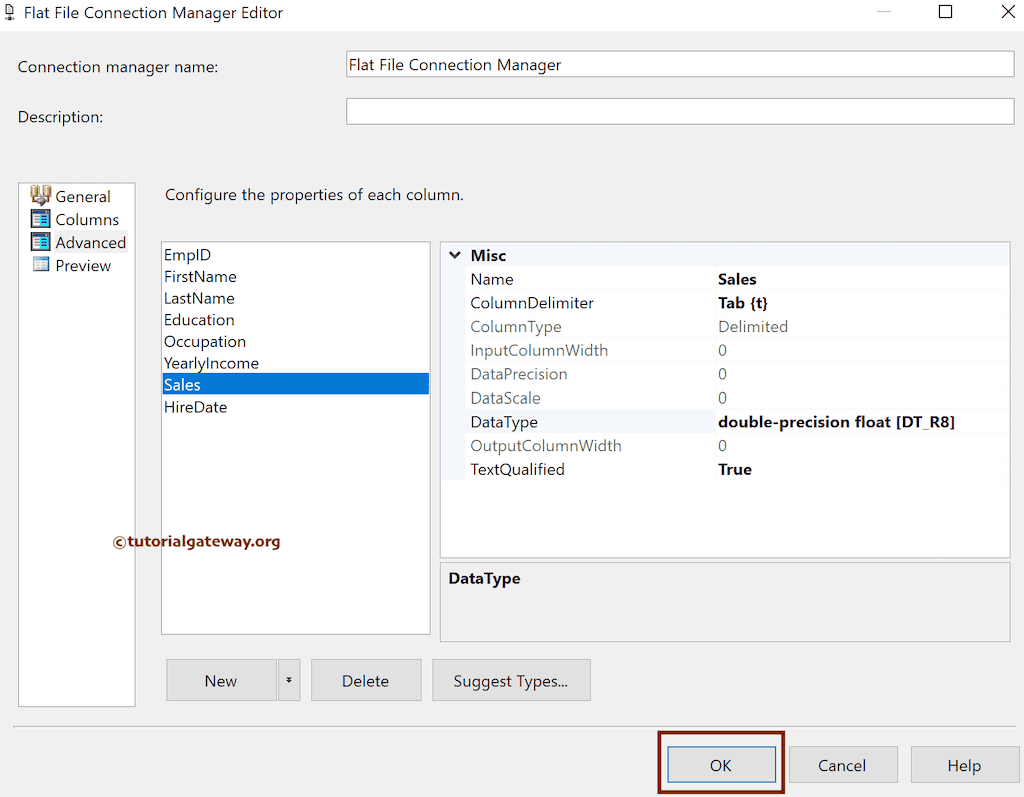Screen dimensions: 1024x797
Task: Collapse the Misc property group
Action: point(456,255)
